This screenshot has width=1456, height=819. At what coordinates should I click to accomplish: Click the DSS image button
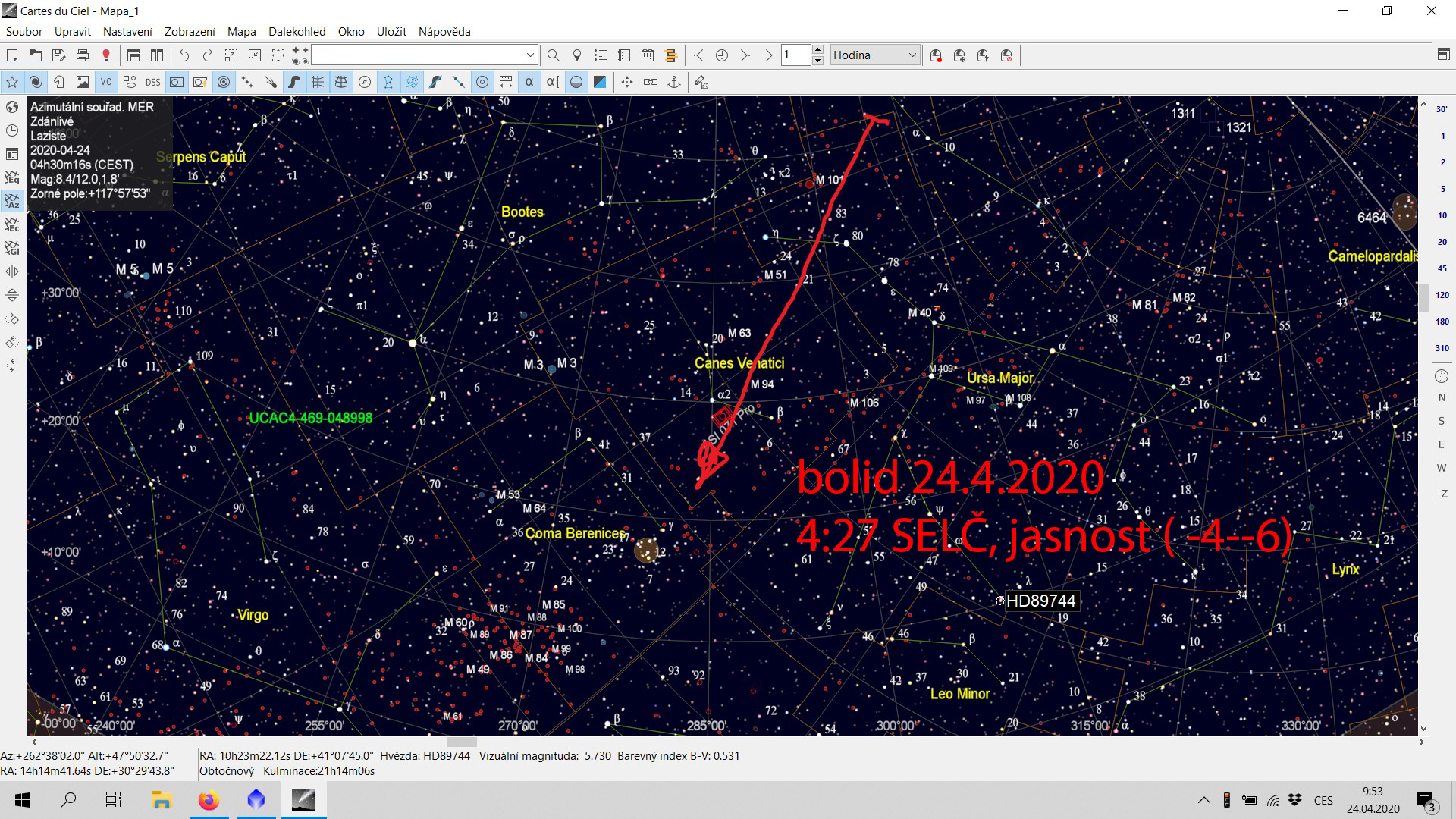click(x=153, y=82)
